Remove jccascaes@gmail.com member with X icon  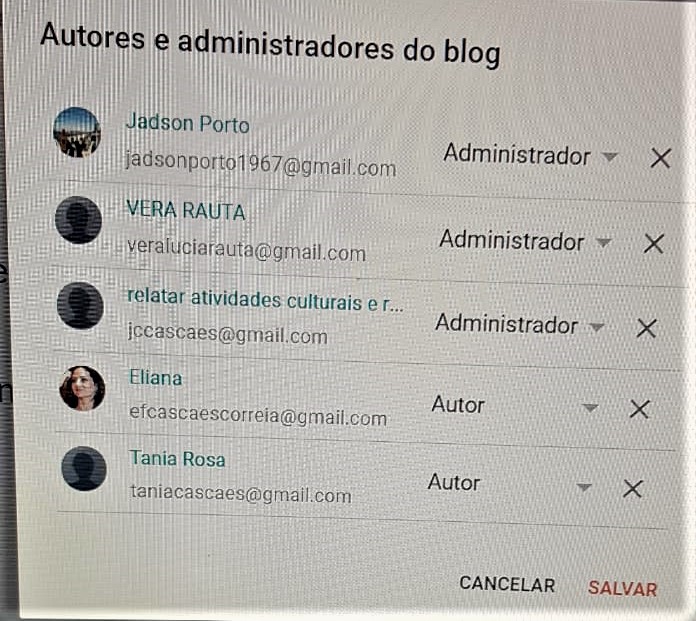pos(646,328)
